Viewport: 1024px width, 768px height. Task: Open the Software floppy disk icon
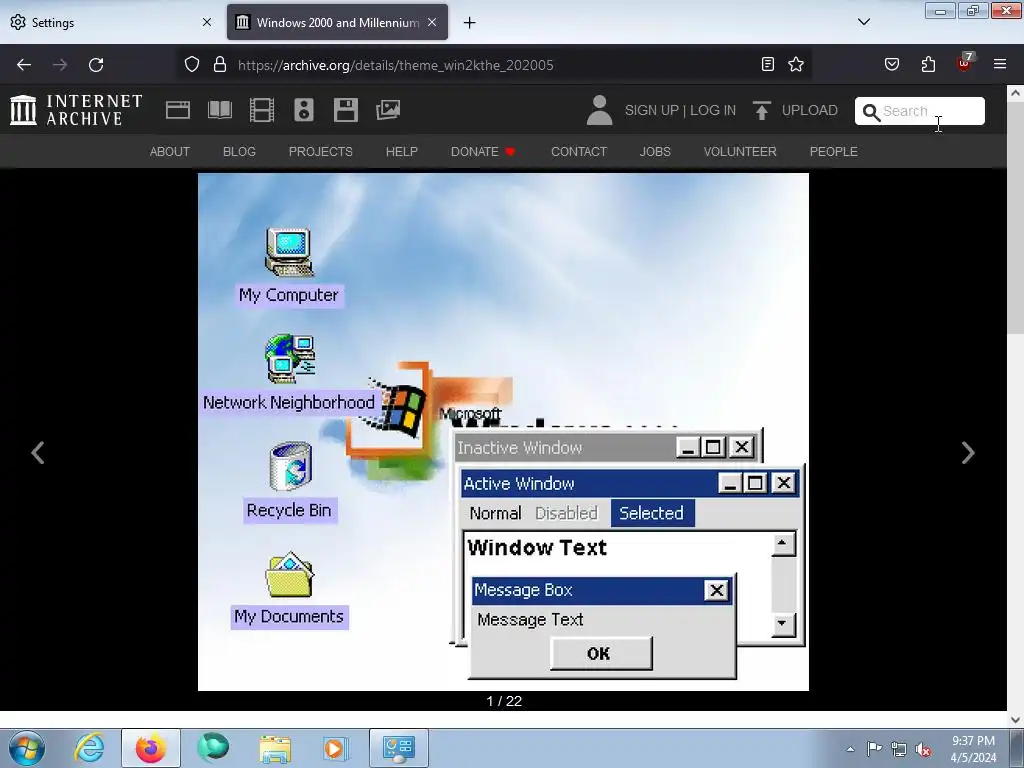click(x=345, y=110)
